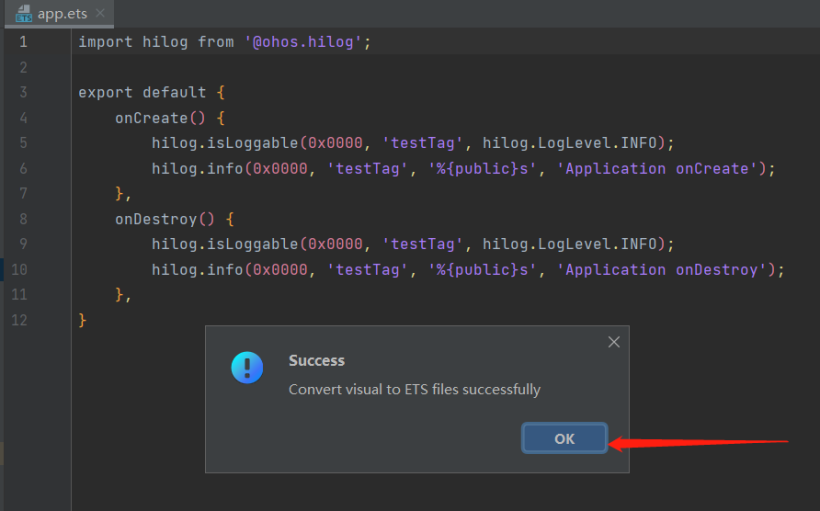
Task: Click the blue exclamation info icon
Action: pyautogui.click(x=247, y=367)
